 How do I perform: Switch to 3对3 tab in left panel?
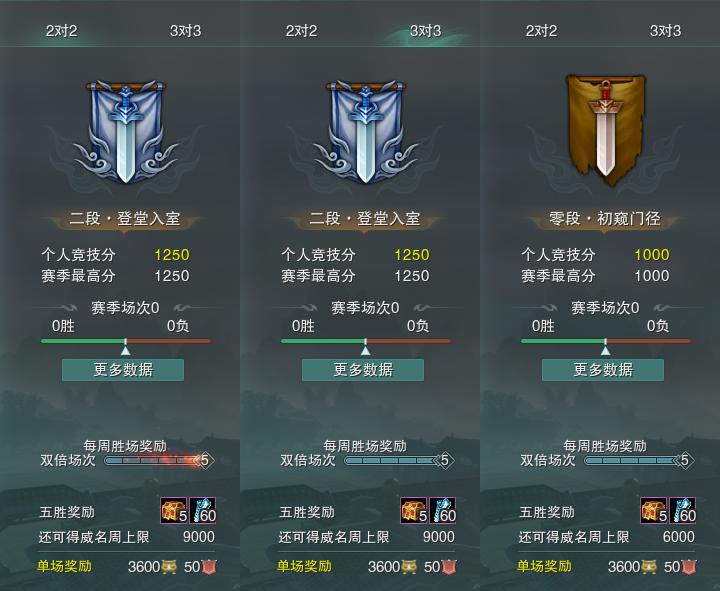point(186,31)
